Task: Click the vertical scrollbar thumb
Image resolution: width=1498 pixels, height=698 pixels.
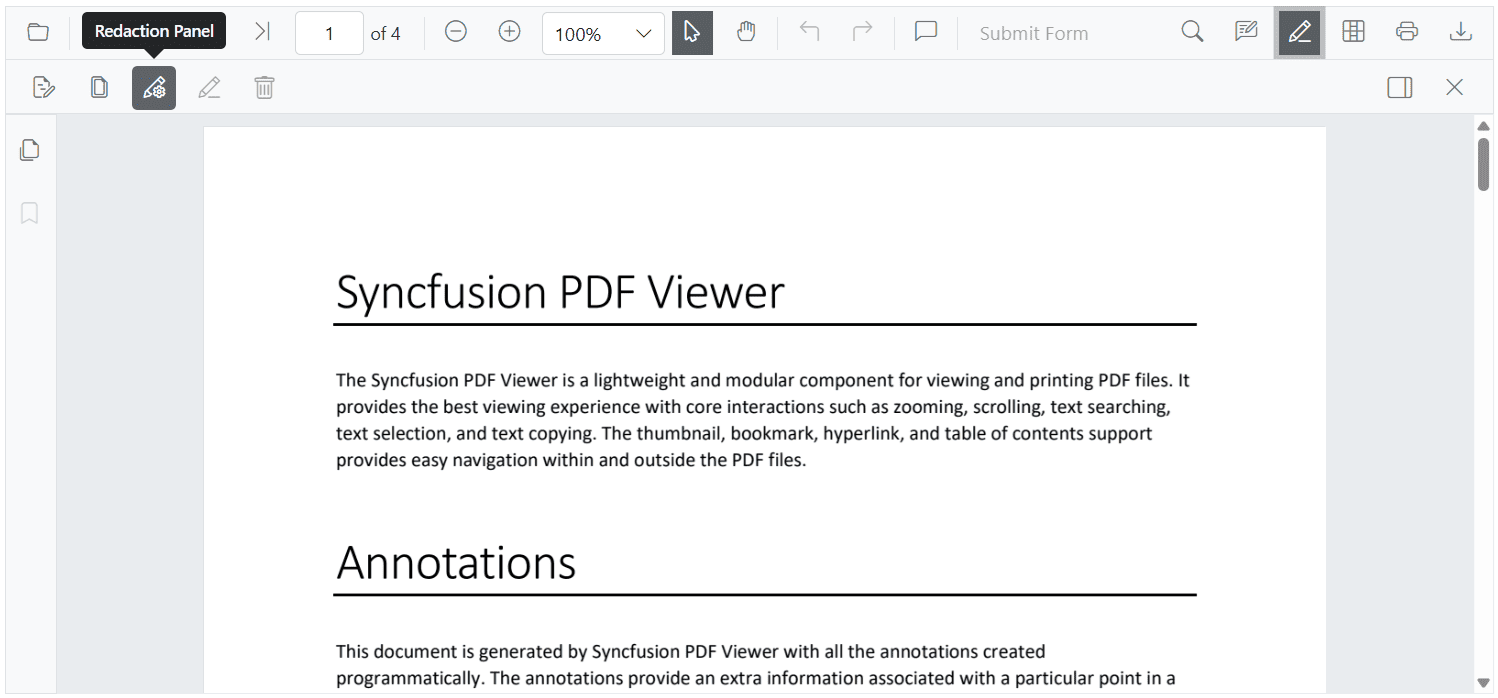Action: 1484,164
